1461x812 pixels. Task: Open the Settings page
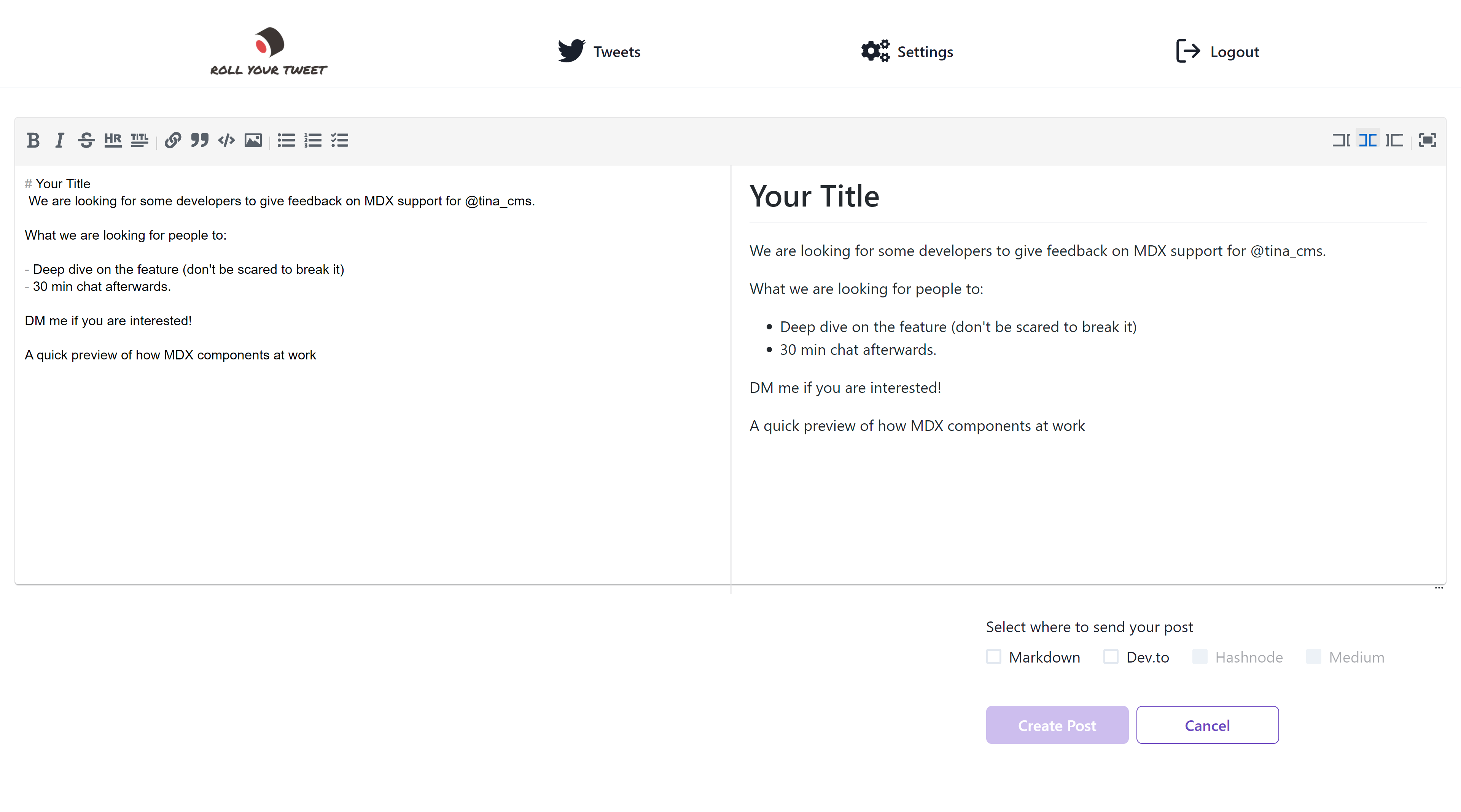907,52
